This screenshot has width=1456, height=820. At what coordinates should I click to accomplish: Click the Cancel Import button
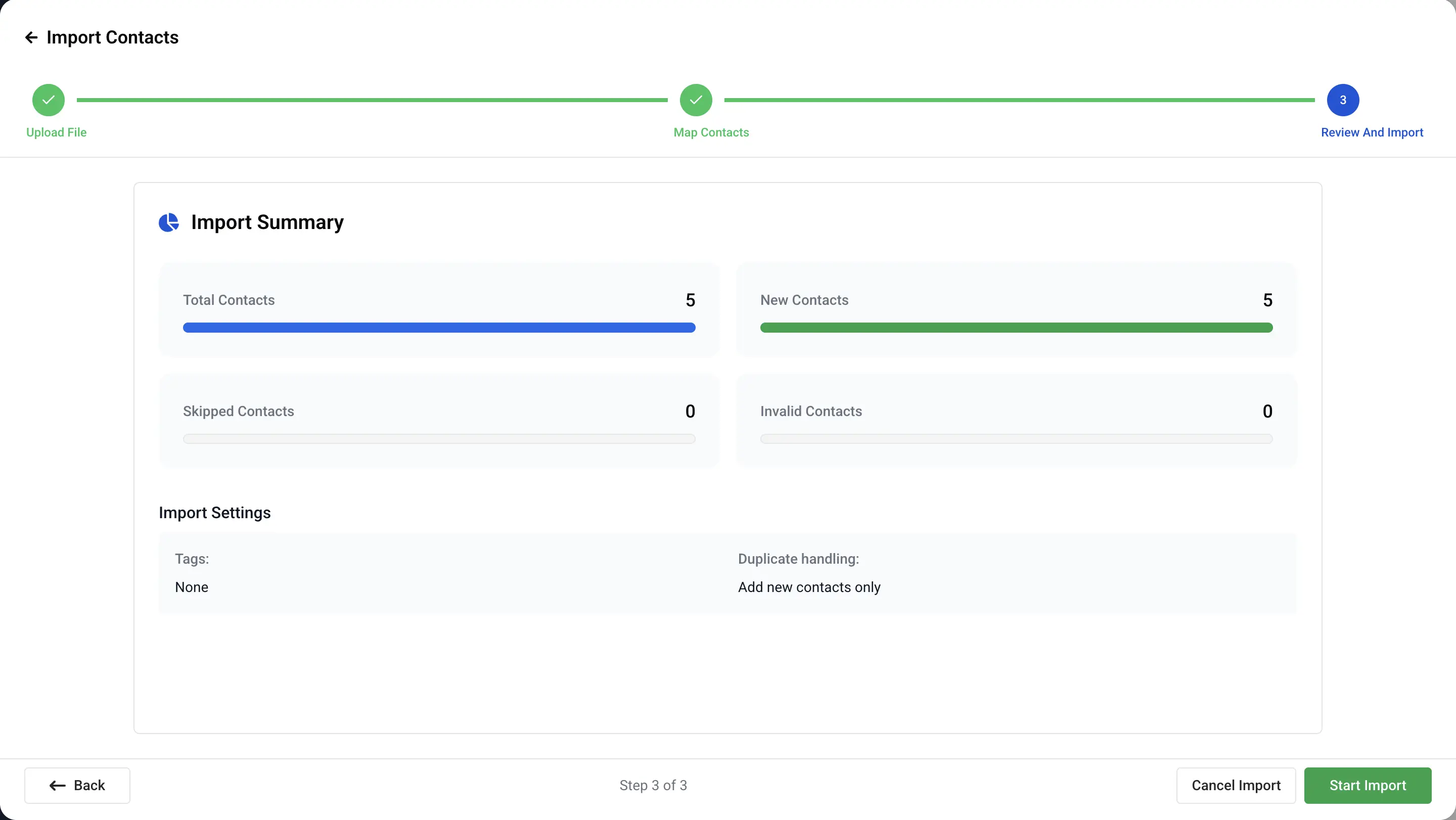coord(1236,785)
